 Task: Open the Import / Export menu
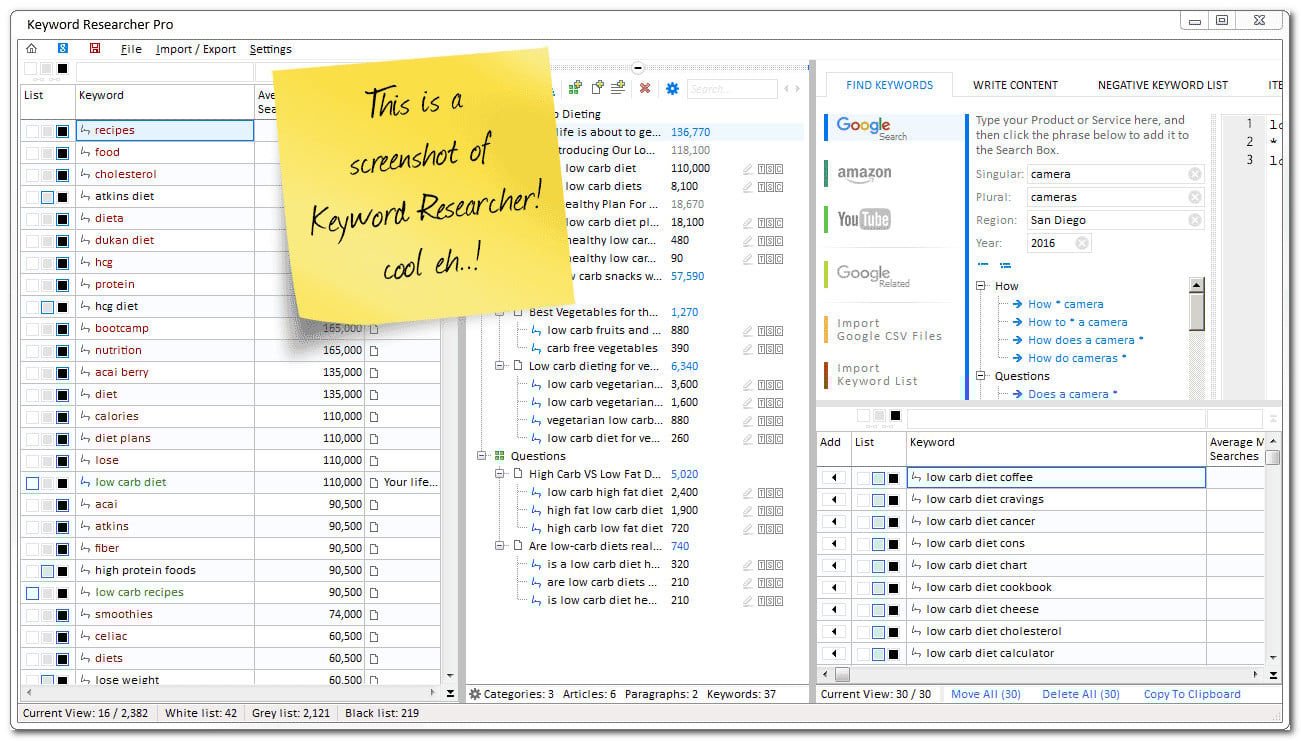(196, 48)
